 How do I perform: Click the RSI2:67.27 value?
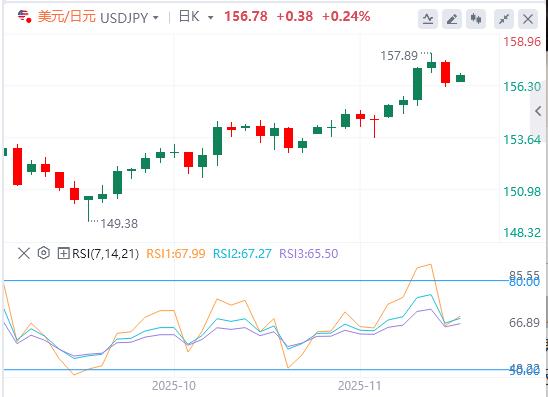coord(242,253)
